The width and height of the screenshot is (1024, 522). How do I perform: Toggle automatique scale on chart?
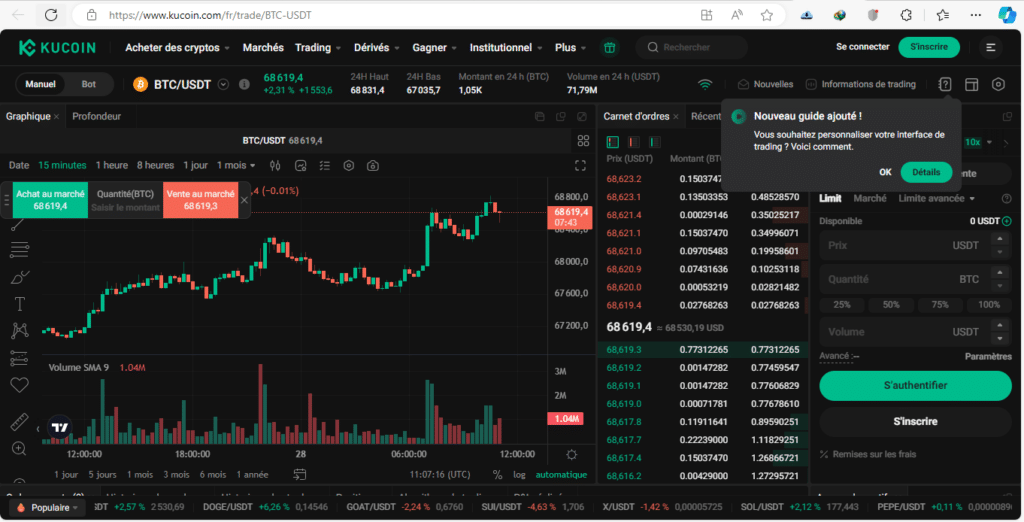point(561,475)
